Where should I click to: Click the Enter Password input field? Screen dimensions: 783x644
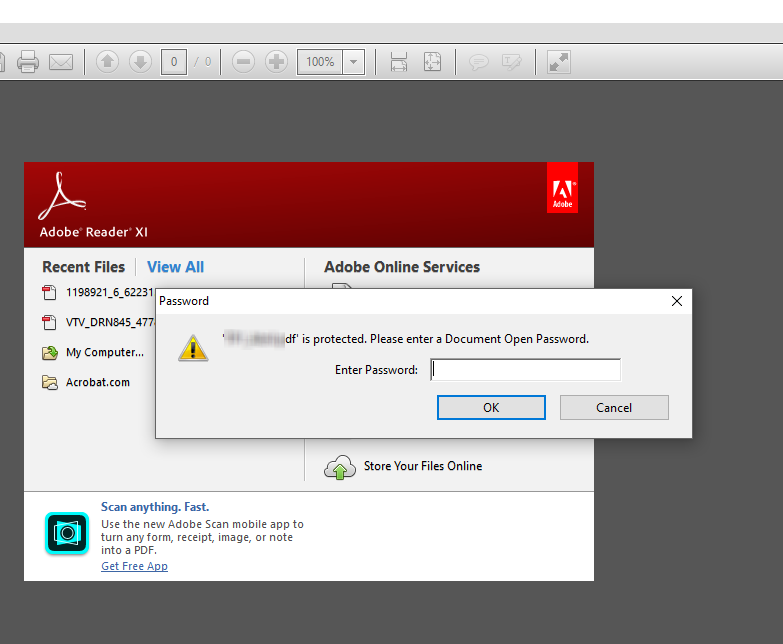coord(525,370)
